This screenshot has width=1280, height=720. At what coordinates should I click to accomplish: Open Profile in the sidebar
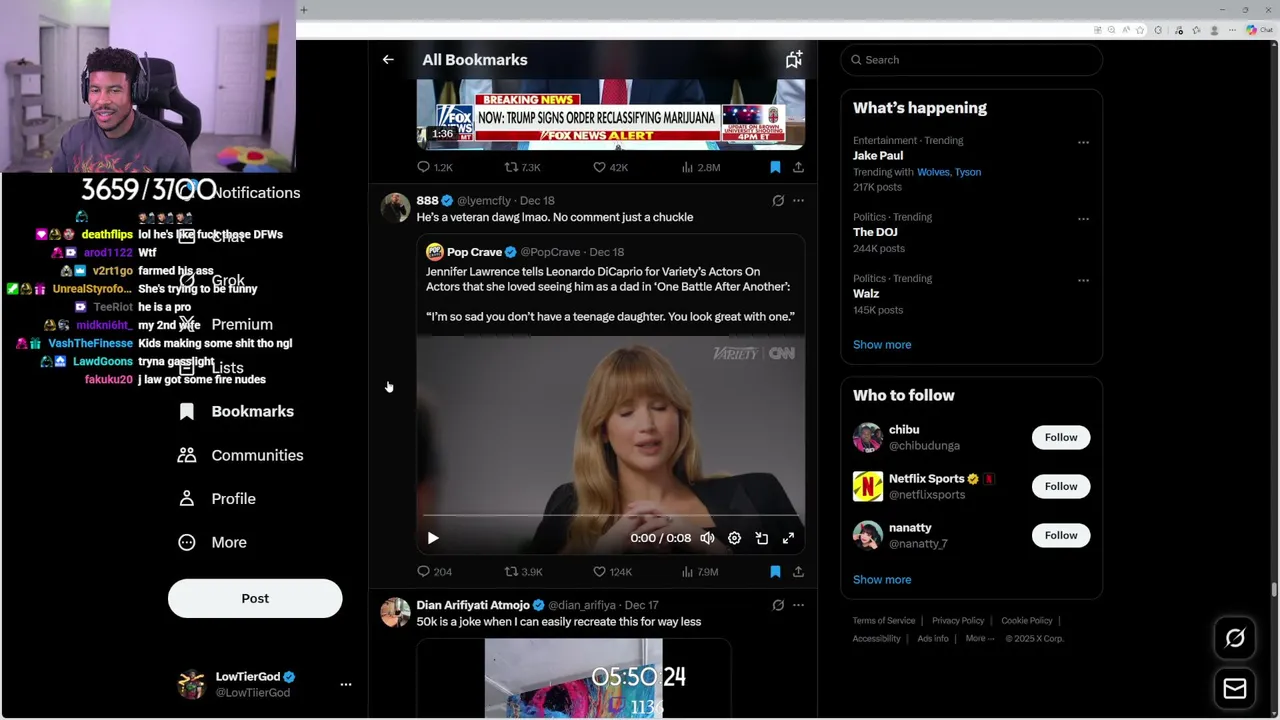click(x=216, y=499)
